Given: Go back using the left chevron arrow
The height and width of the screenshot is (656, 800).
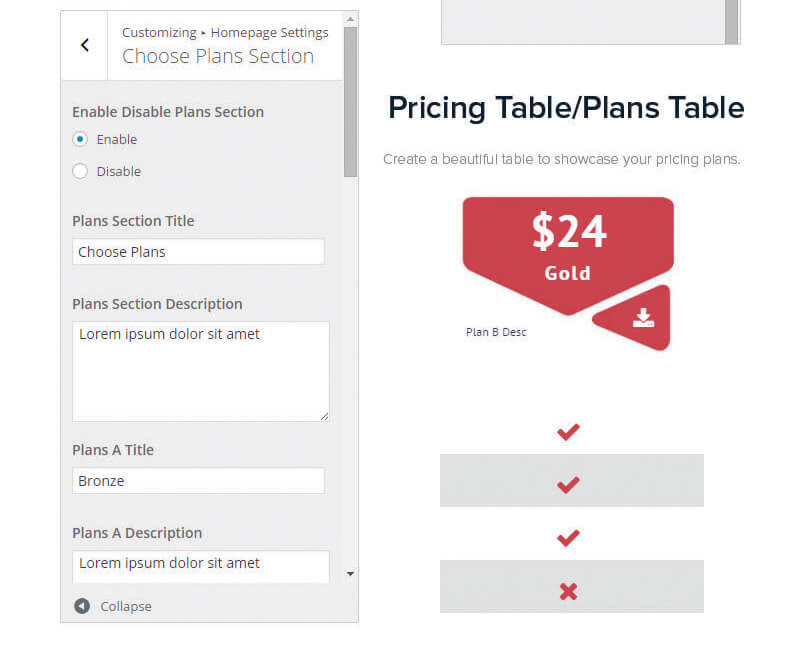Looking at the screenshot, I should [x=85, y=45].
